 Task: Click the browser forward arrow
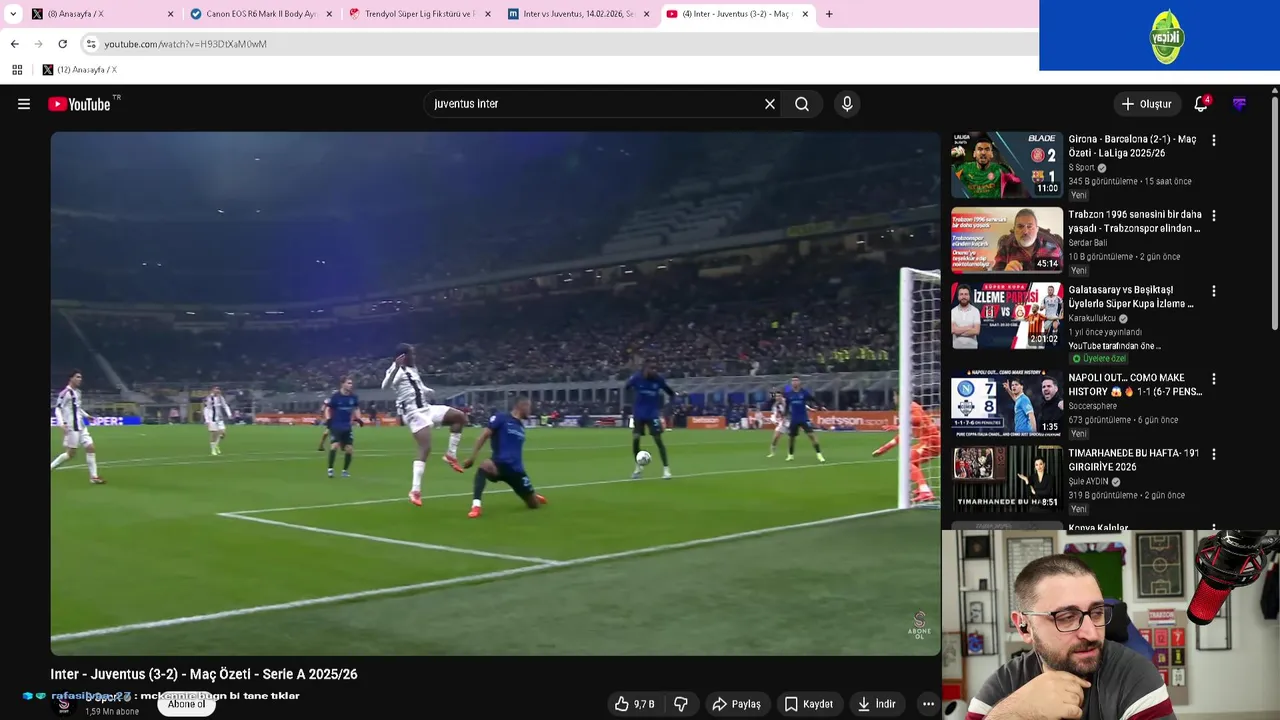click(x=38, y=44)
